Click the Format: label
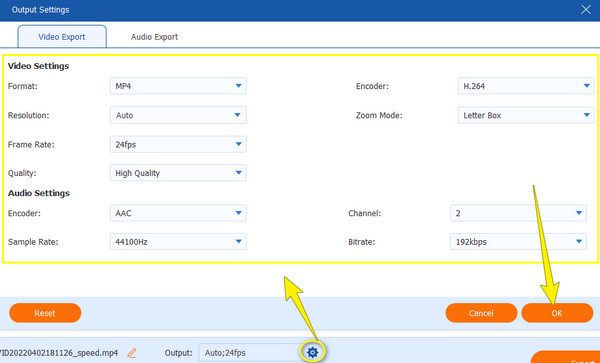Screen dimensions: 600x363 23,86
